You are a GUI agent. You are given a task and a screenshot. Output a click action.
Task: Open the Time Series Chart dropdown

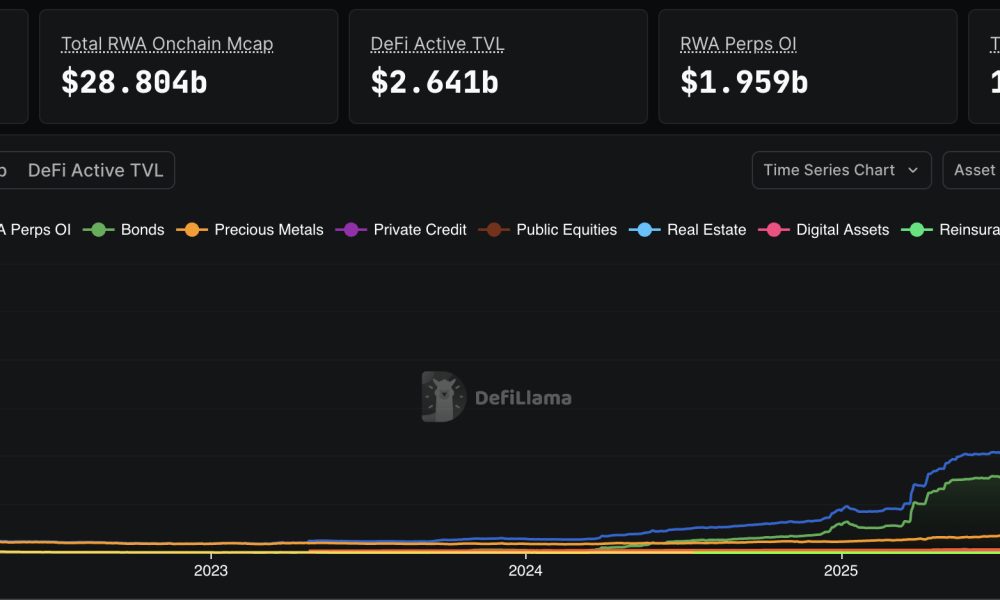point(841,170)
